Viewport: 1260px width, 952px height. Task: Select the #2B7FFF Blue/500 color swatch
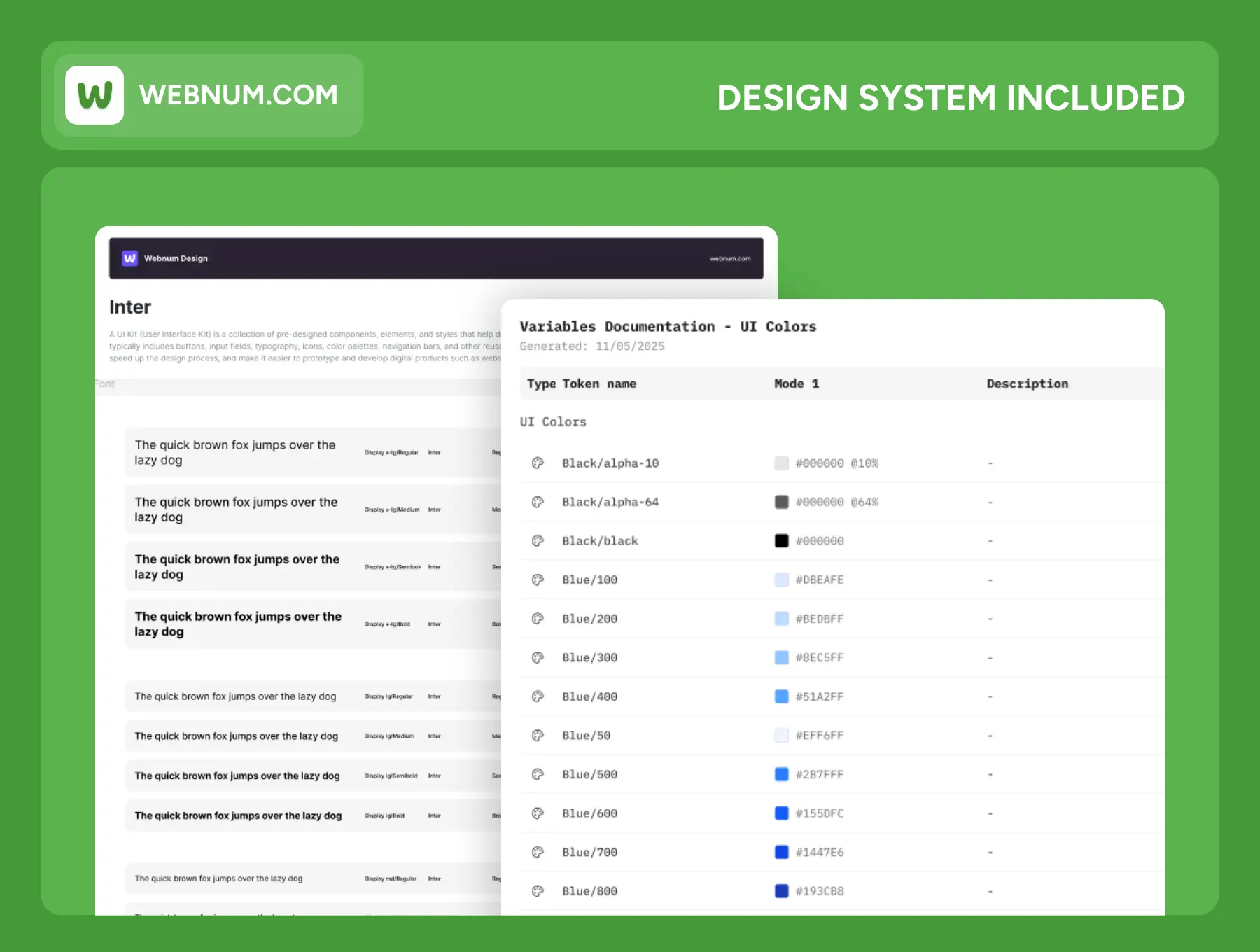(781, 774)
